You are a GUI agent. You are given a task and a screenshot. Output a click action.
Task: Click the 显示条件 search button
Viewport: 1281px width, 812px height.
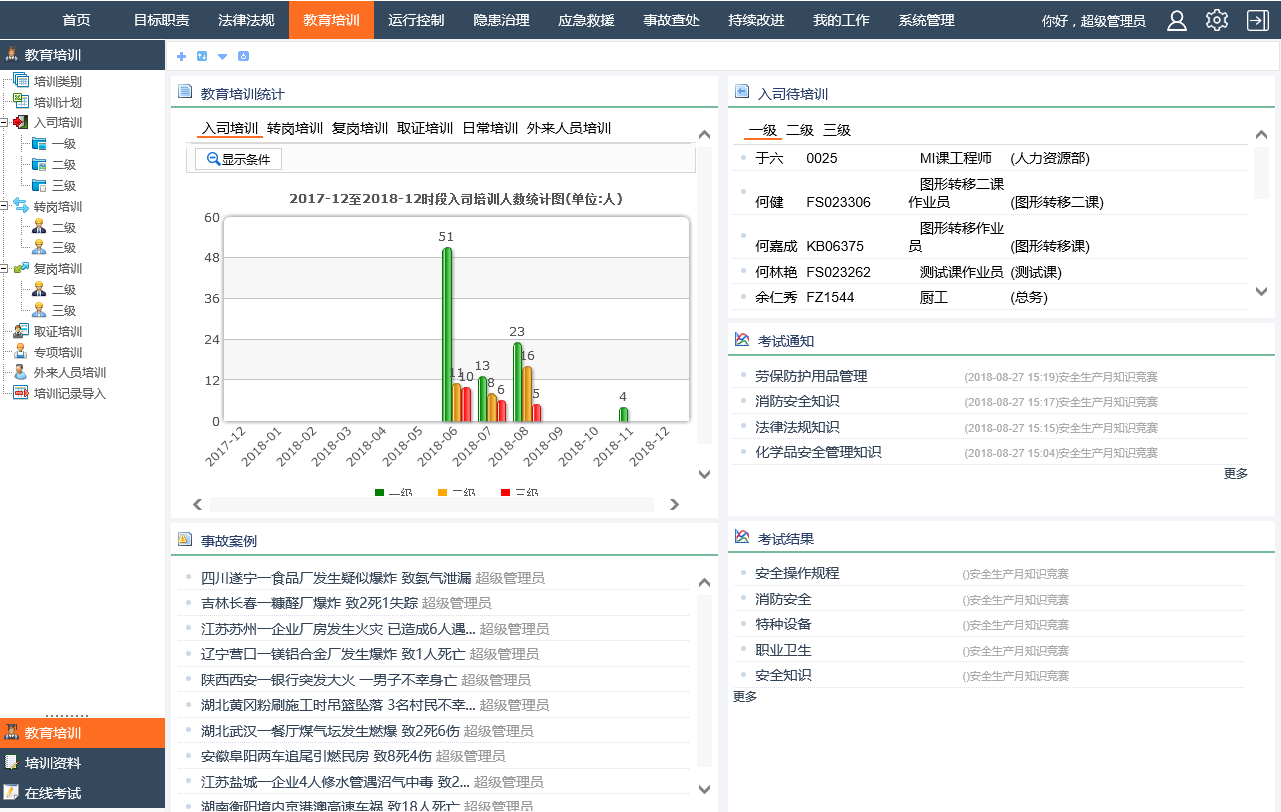click(x=238, y=159)
